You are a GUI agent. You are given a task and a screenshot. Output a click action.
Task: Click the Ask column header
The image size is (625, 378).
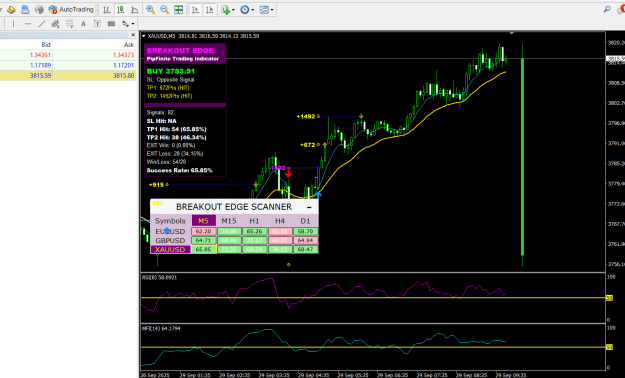click(x=129, y=45)
